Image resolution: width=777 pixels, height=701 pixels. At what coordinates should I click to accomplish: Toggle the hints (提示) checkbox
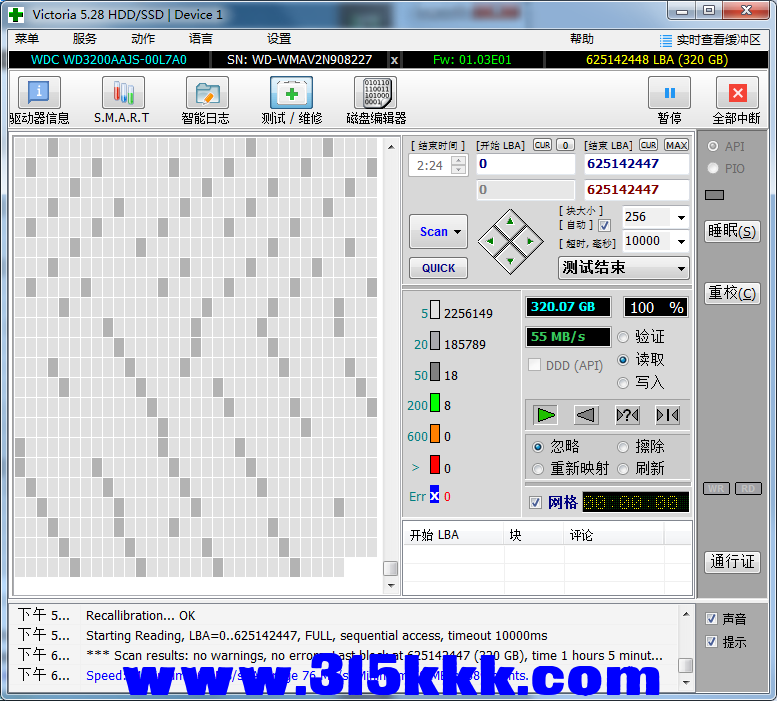712,642
